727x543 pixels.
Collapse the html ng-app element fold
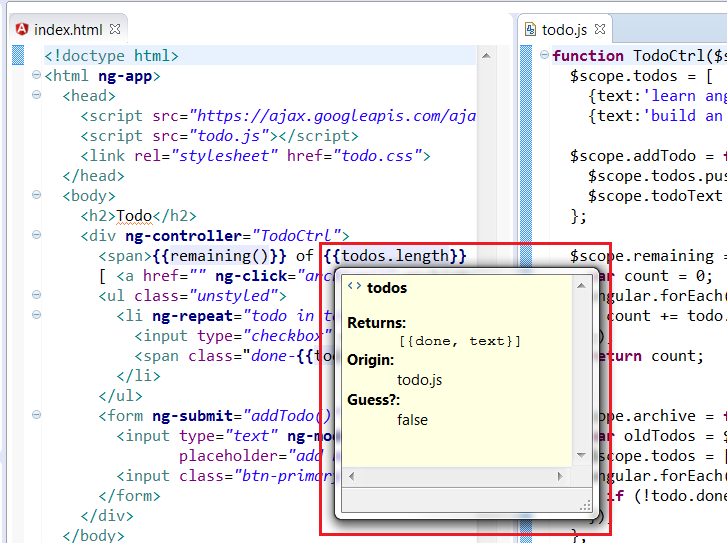36,76
